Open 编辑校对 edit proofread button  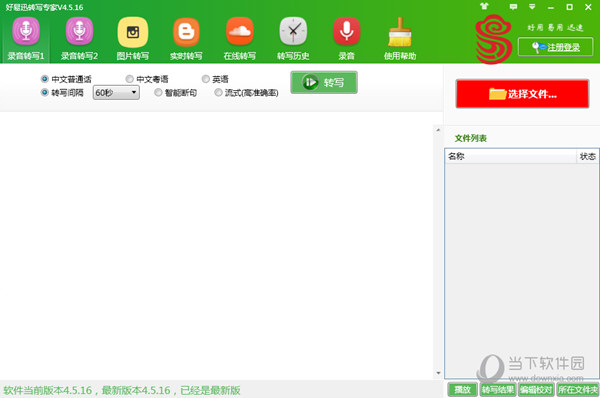[x=536, y=390]
